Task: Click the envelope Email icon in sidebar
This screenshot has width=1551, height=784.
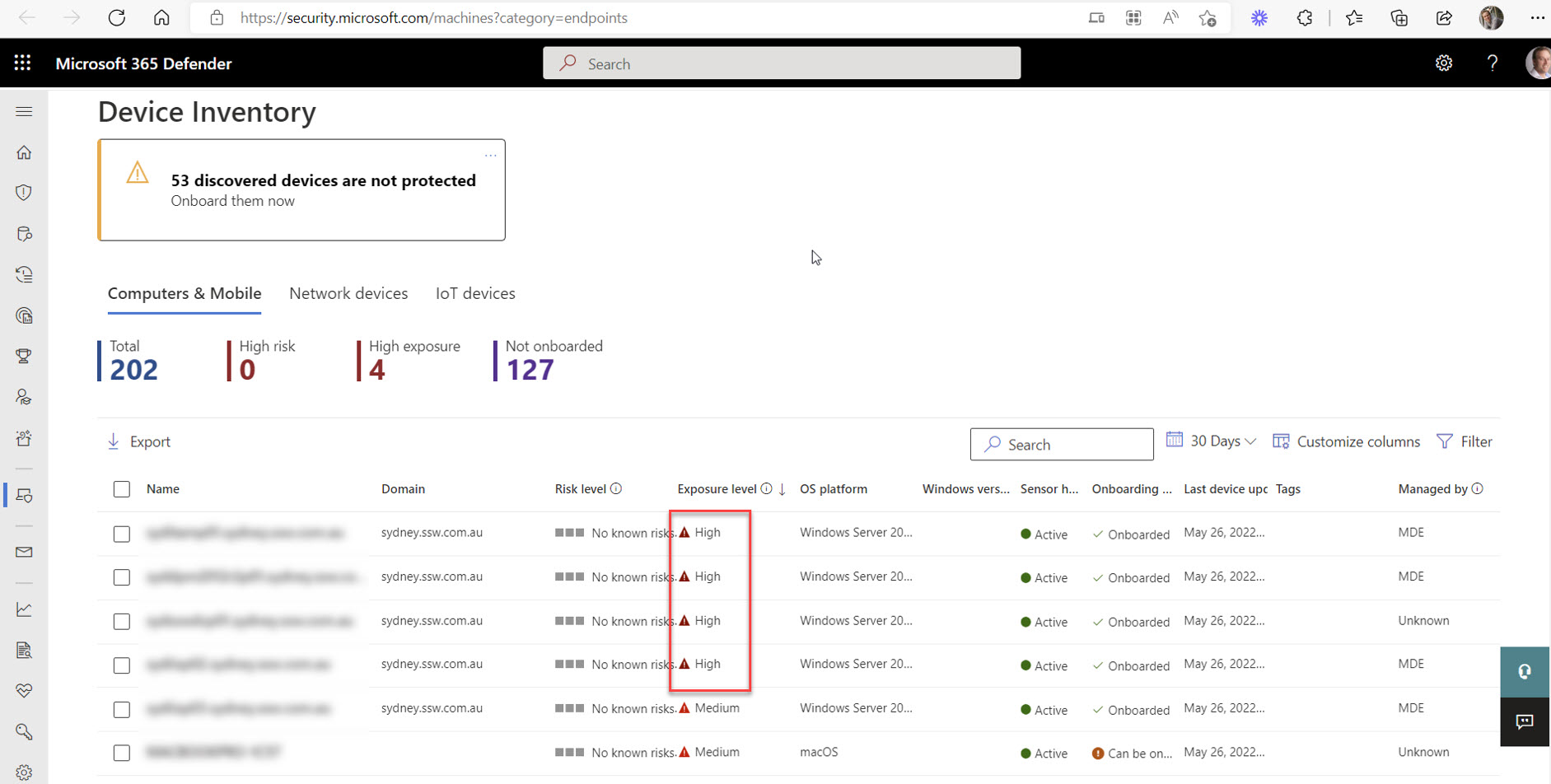Action: pos(24,552)
